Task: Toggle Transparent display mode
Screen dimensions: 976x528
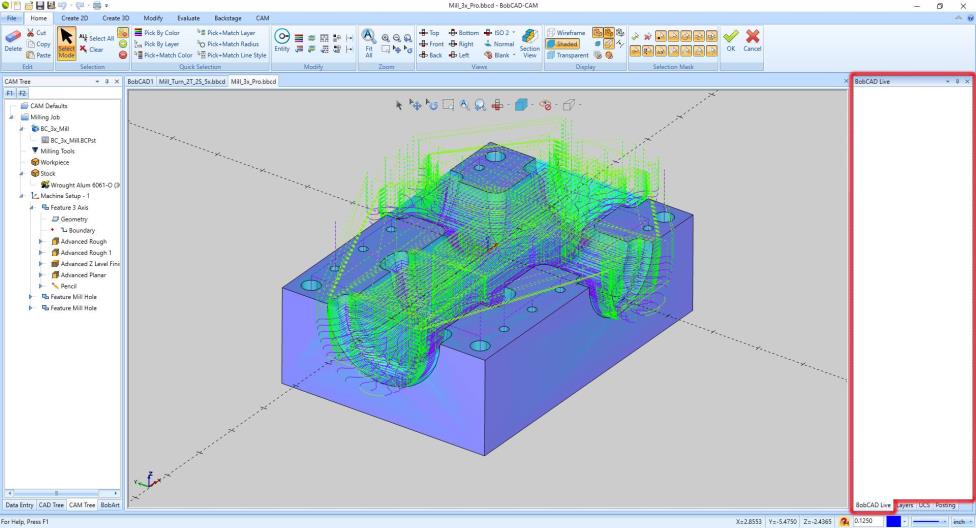Action: pyautogui.click(x=567, y=55)
